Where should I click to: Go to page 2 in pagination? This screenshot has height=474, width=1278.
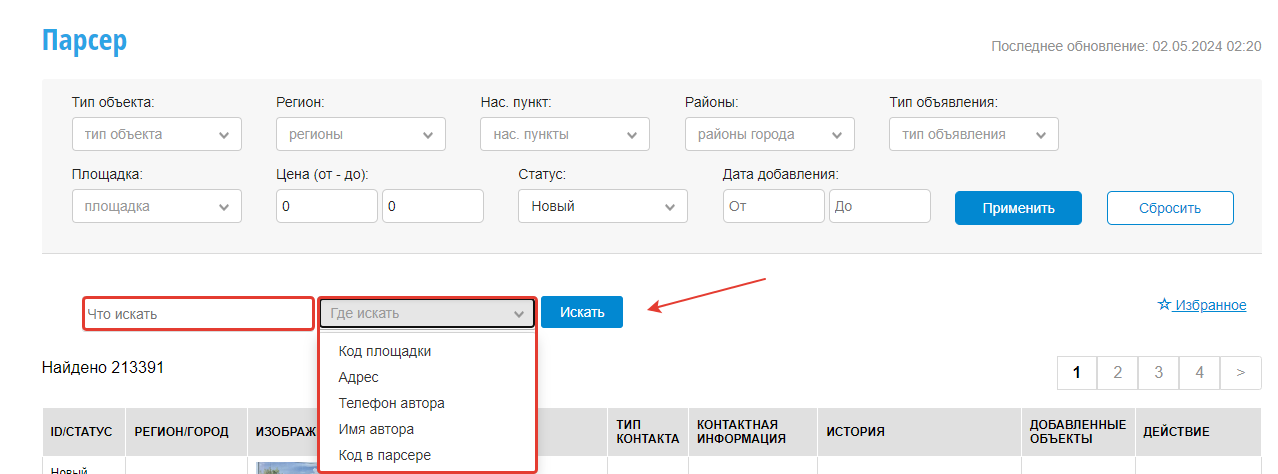click(1117, 372)
